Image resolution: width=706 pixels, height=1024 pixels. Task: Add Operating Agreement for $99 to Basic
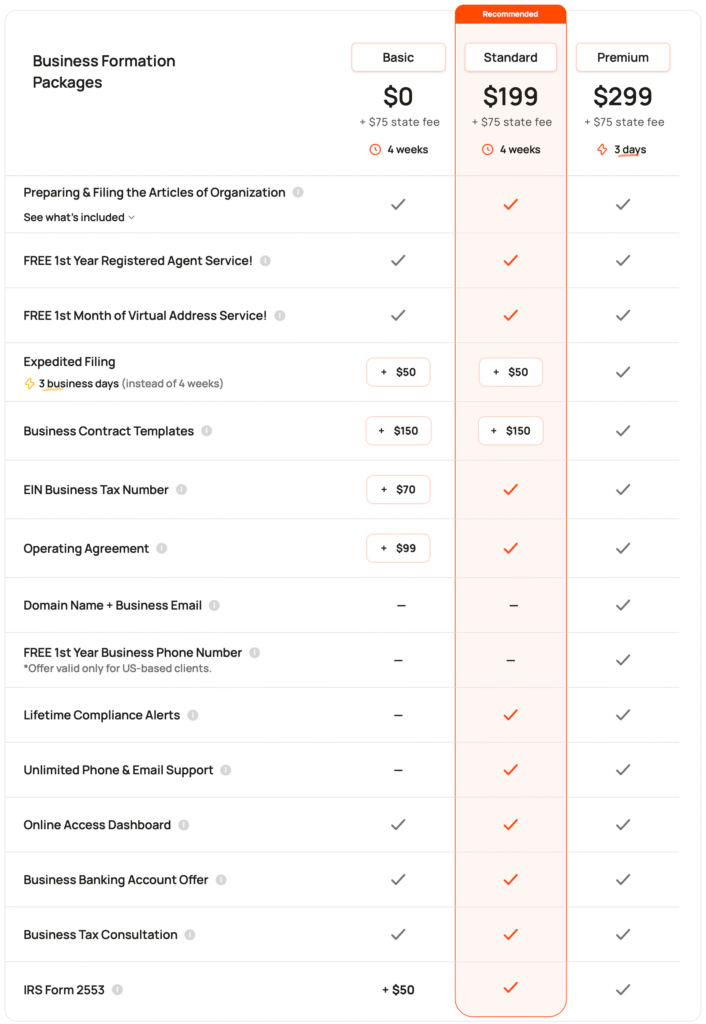click(x=398, y=549)
